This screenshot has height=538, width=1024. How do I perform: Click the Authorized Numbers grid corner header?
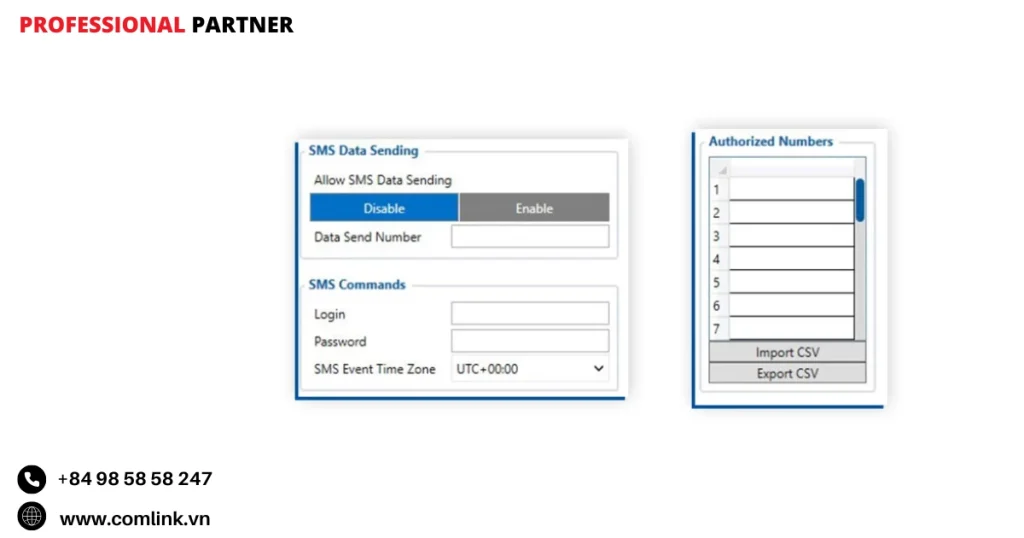click(x=719, y=168)
